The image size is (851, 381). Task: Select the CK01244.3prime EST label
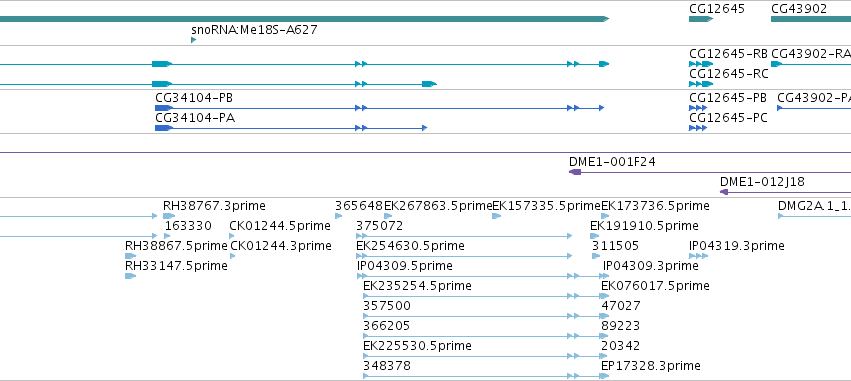281,246
